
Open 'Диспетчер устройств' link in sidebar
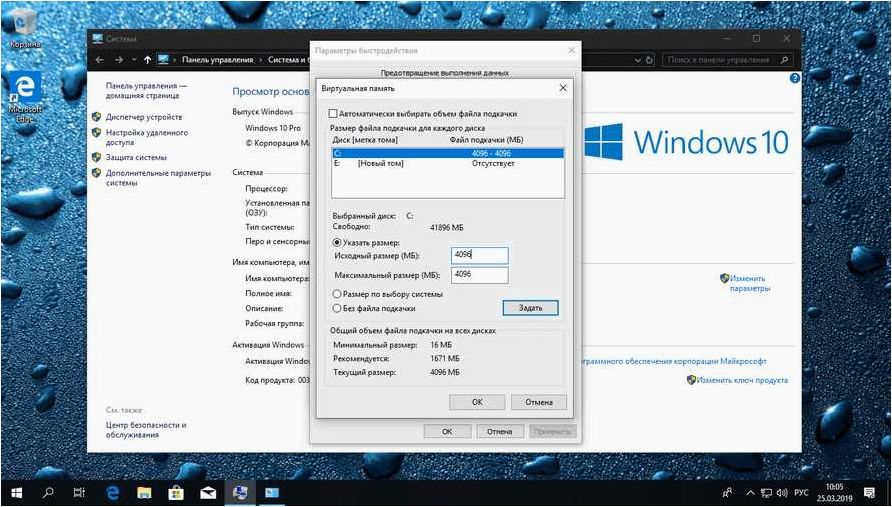(144, 117)
